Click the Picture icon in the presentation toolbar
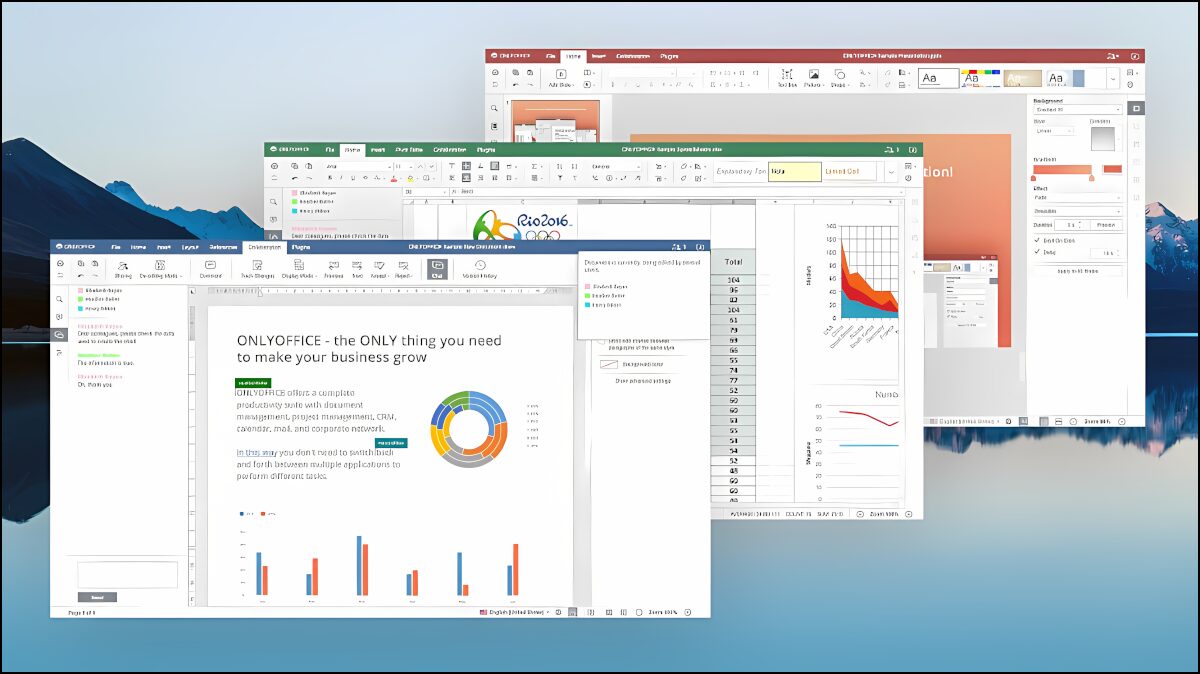Viewport: 1200px width, 674px height. point(813,77)
